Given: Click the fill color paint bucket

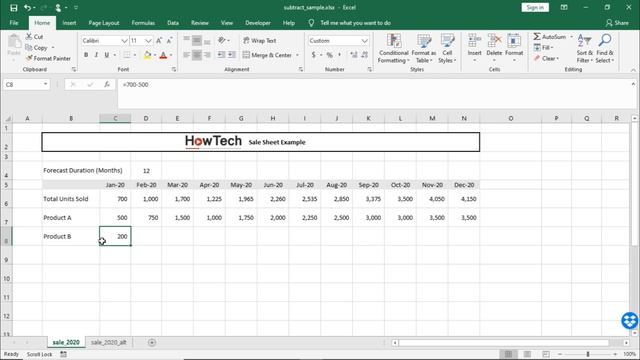Looking at the screenshot, I should 147,55.
